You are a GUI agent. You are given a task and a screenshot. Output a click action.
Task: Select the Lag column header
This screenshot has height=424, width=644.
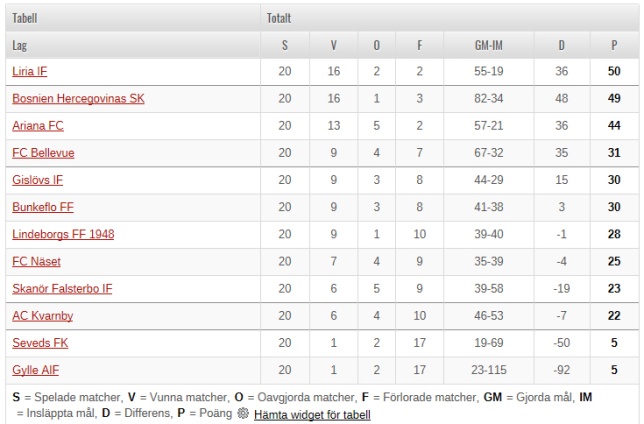(x=20, y=45)
